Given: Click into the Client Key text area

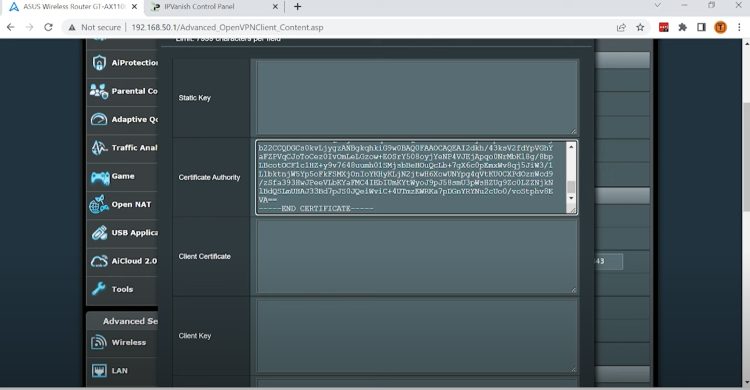Looking at the screenshot, I should [x=416, y=336].
